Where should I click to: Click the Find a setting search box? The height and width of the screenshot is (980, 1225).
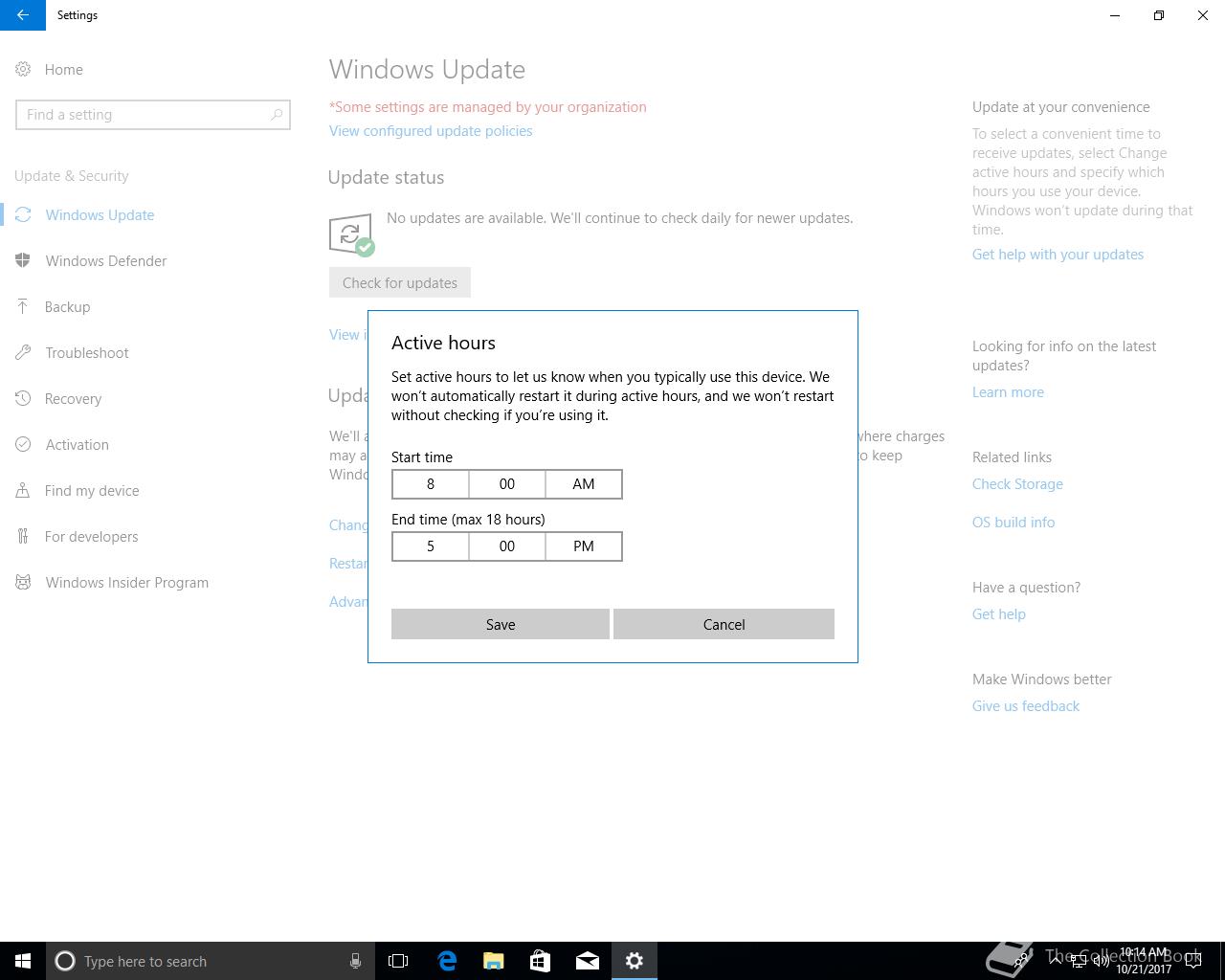[x=153, y=115]
